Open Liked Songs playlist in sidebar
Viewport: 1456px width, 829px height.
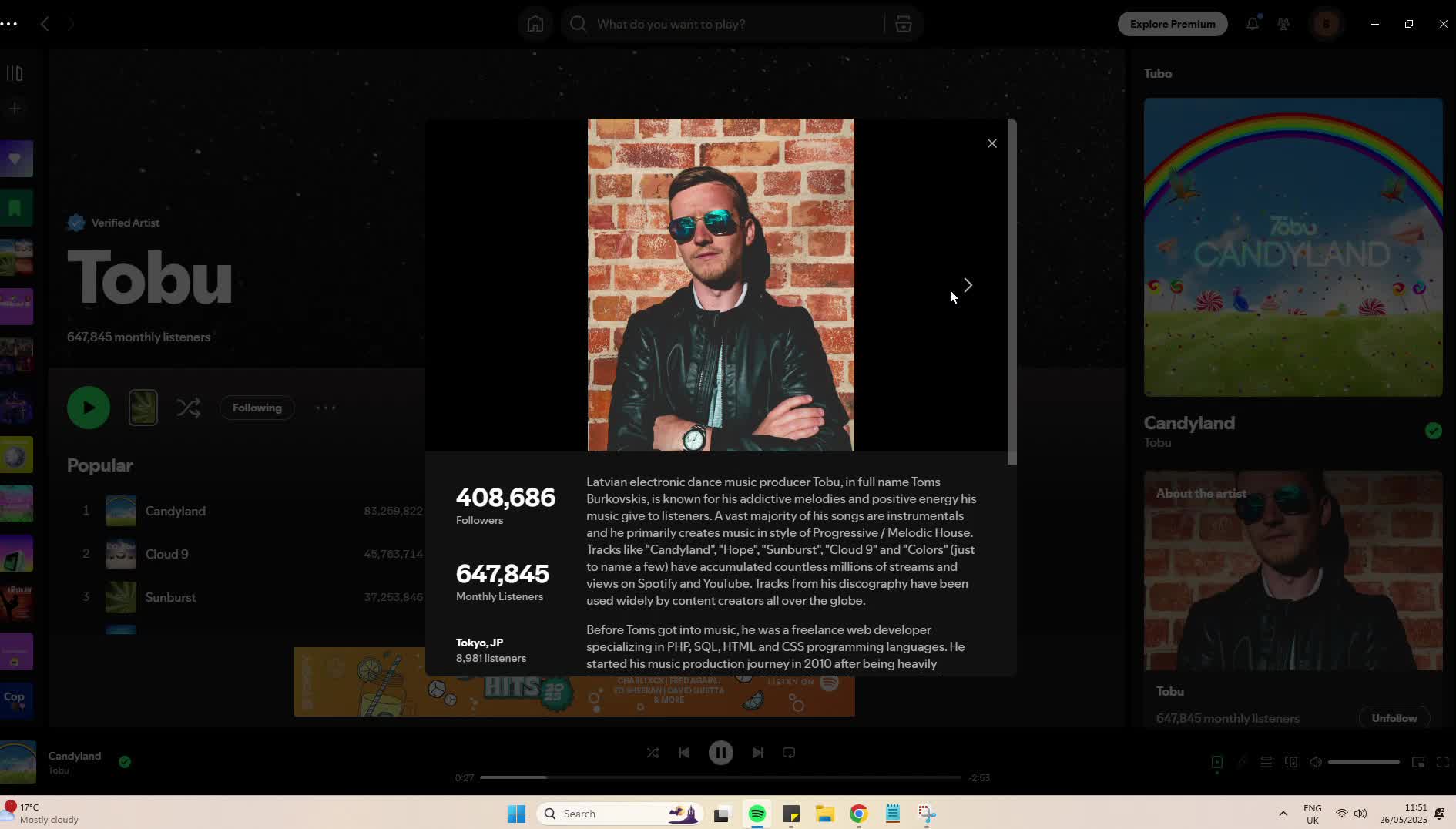tap(15, 159)
